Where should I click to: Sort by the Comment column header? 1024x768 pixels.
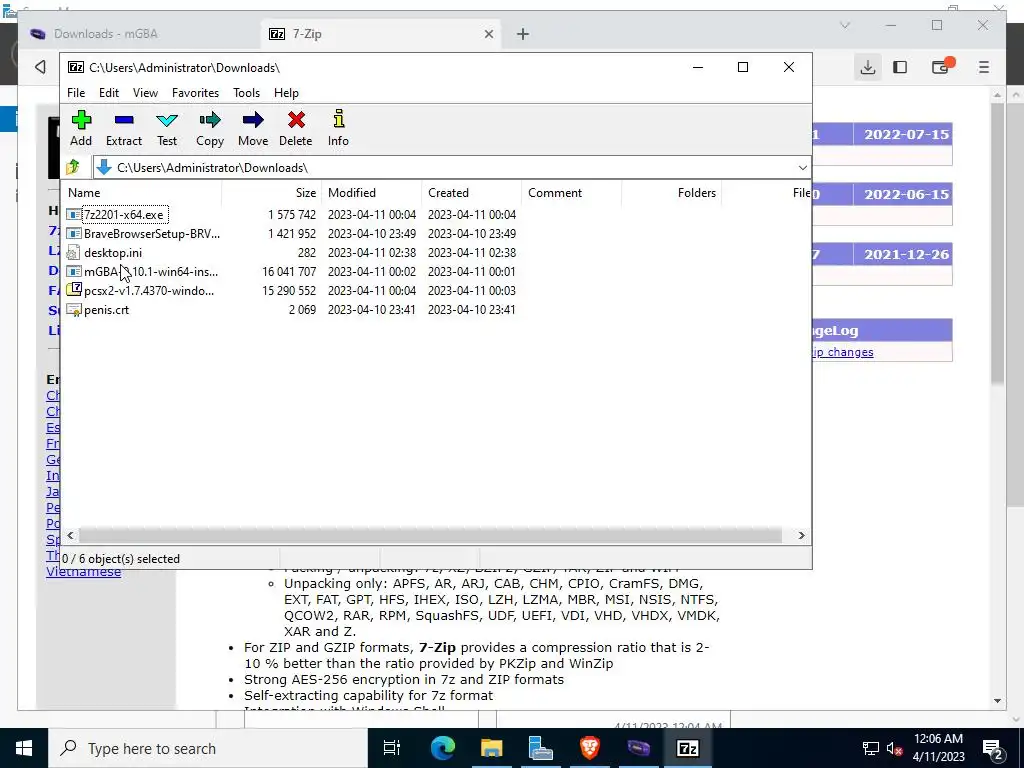pos(571,193)
